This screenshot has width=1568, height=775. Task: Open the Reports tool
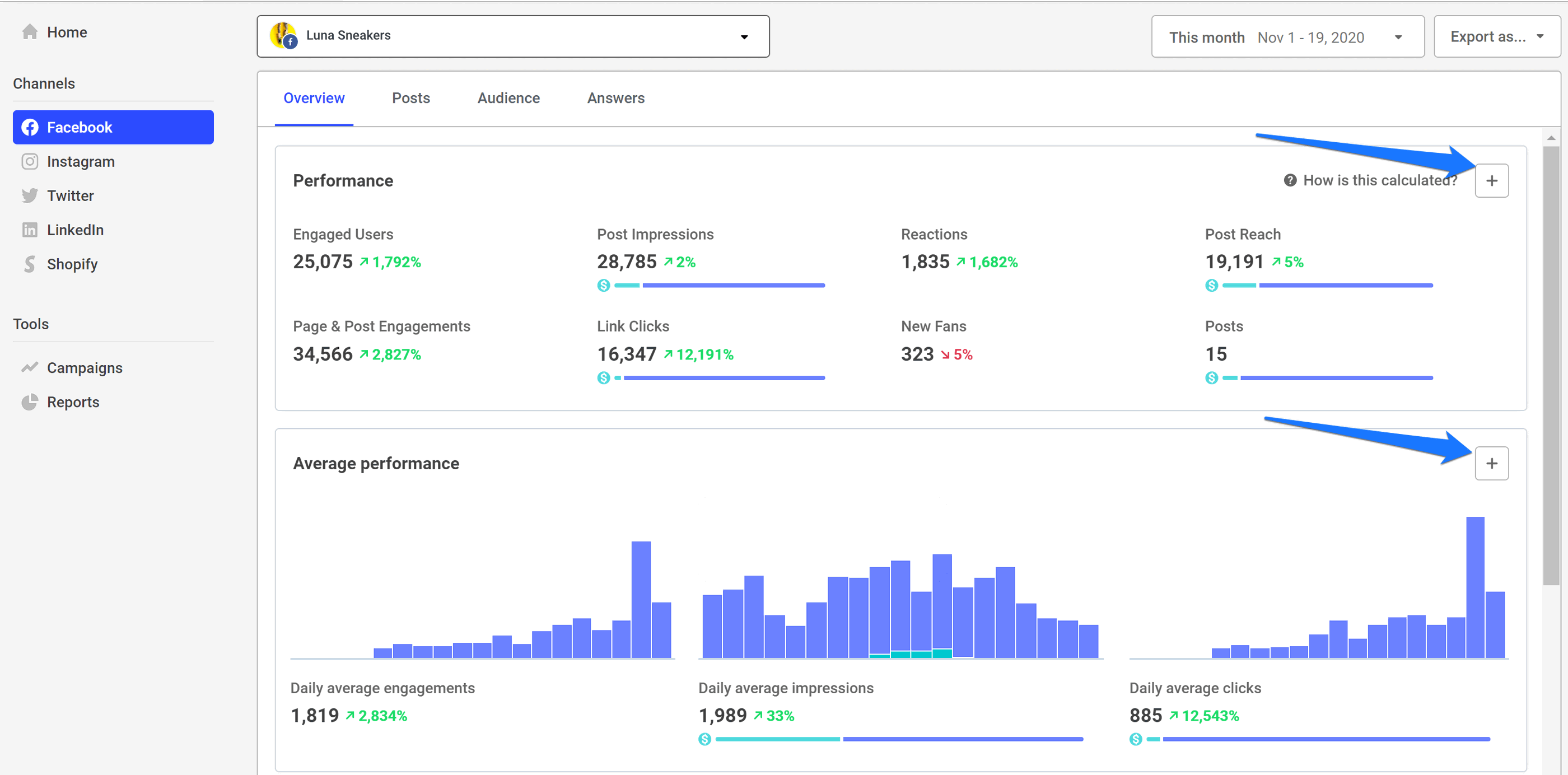[x=73, y=402]
